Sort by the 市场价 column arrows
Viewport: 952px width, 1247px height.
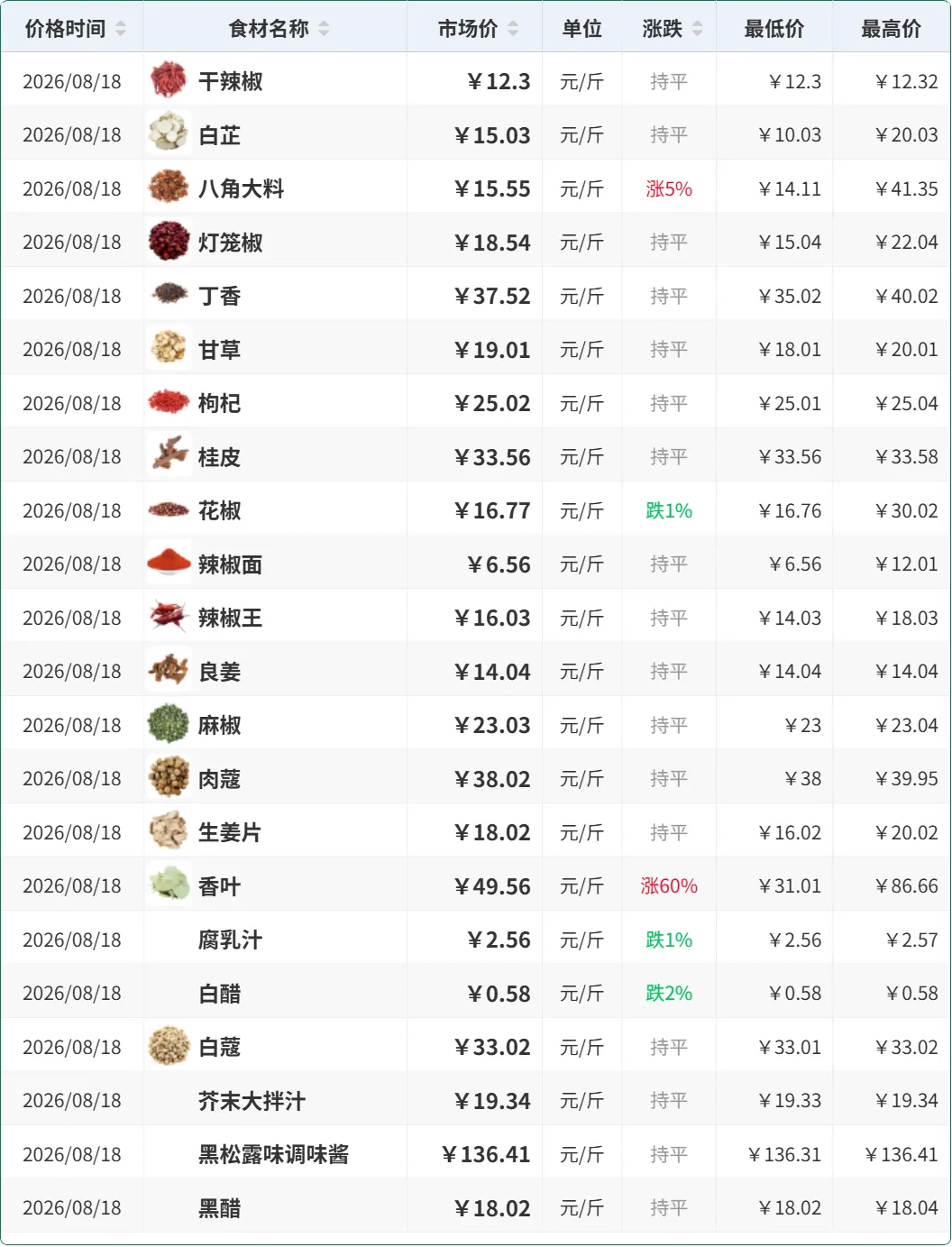[513, 29]
